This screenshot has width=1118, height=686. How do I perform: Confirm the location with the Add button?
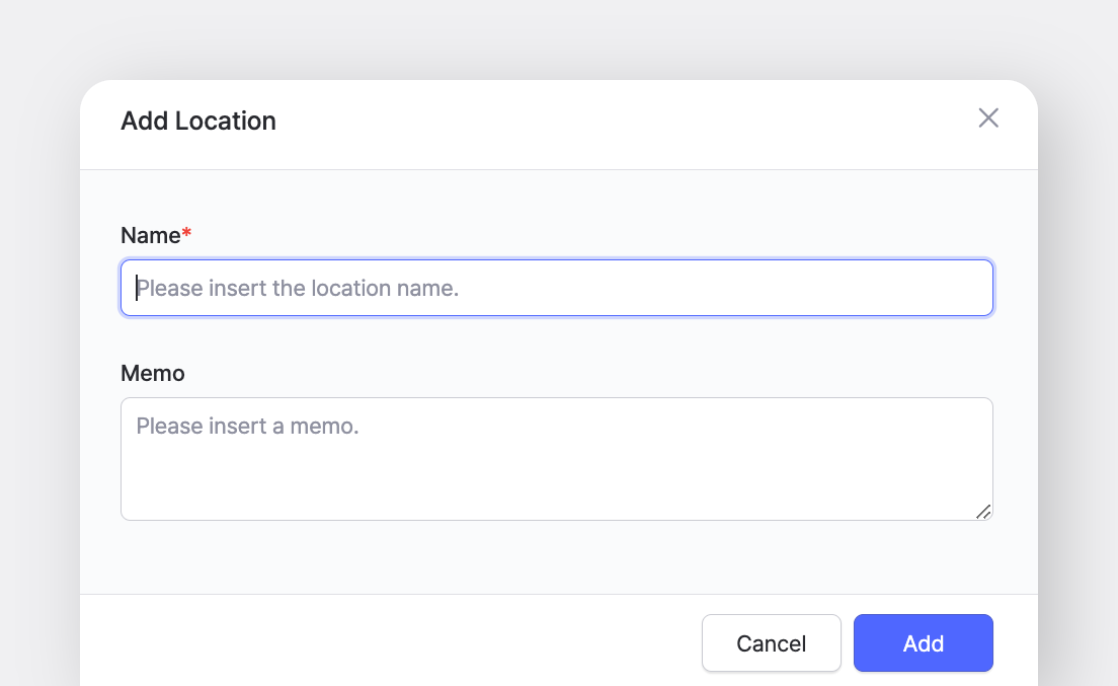tap(923, 643)
